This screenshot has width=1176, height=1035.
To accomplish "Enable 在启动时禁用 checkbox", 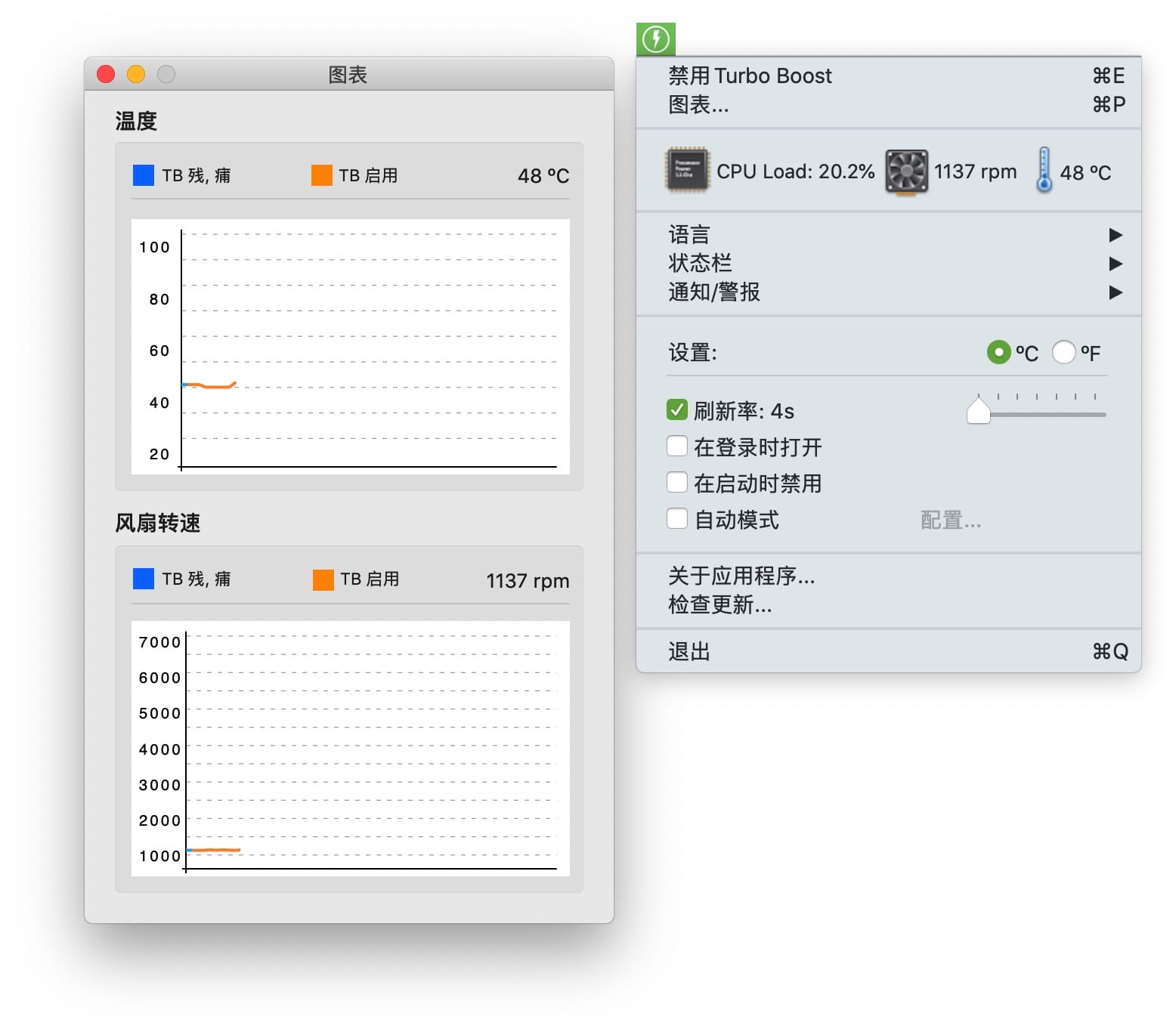I will coord(677,483).
